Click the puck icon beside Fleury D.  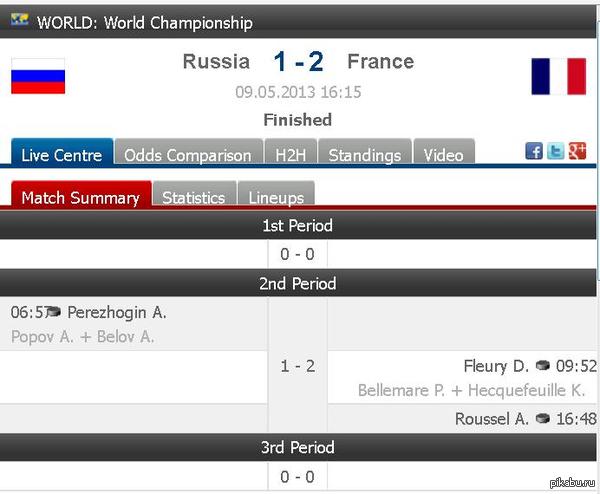pyautogui.click(x=543, y=366)
